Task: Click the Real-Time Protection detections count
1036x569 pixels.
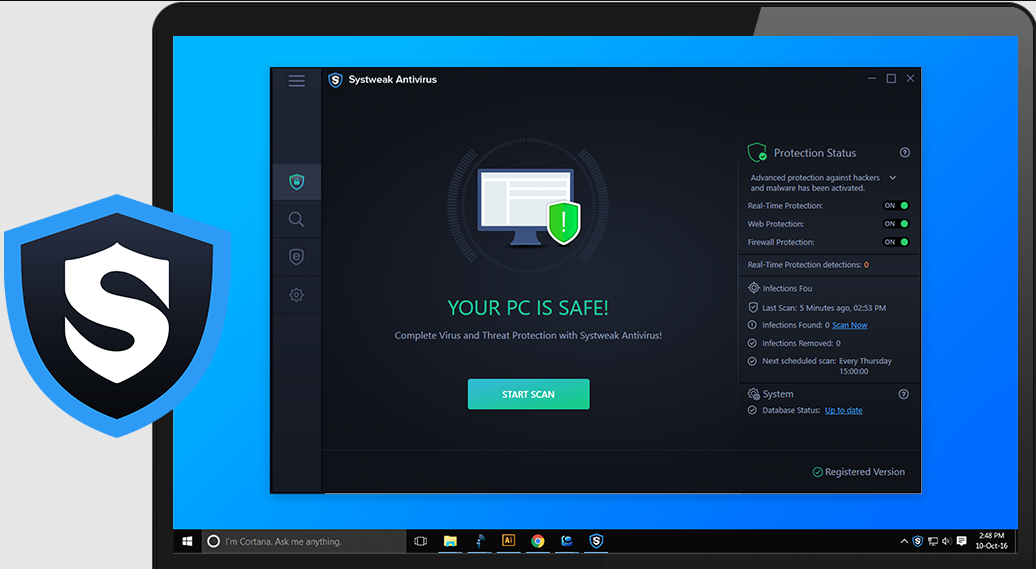Action: click(866, 265)
